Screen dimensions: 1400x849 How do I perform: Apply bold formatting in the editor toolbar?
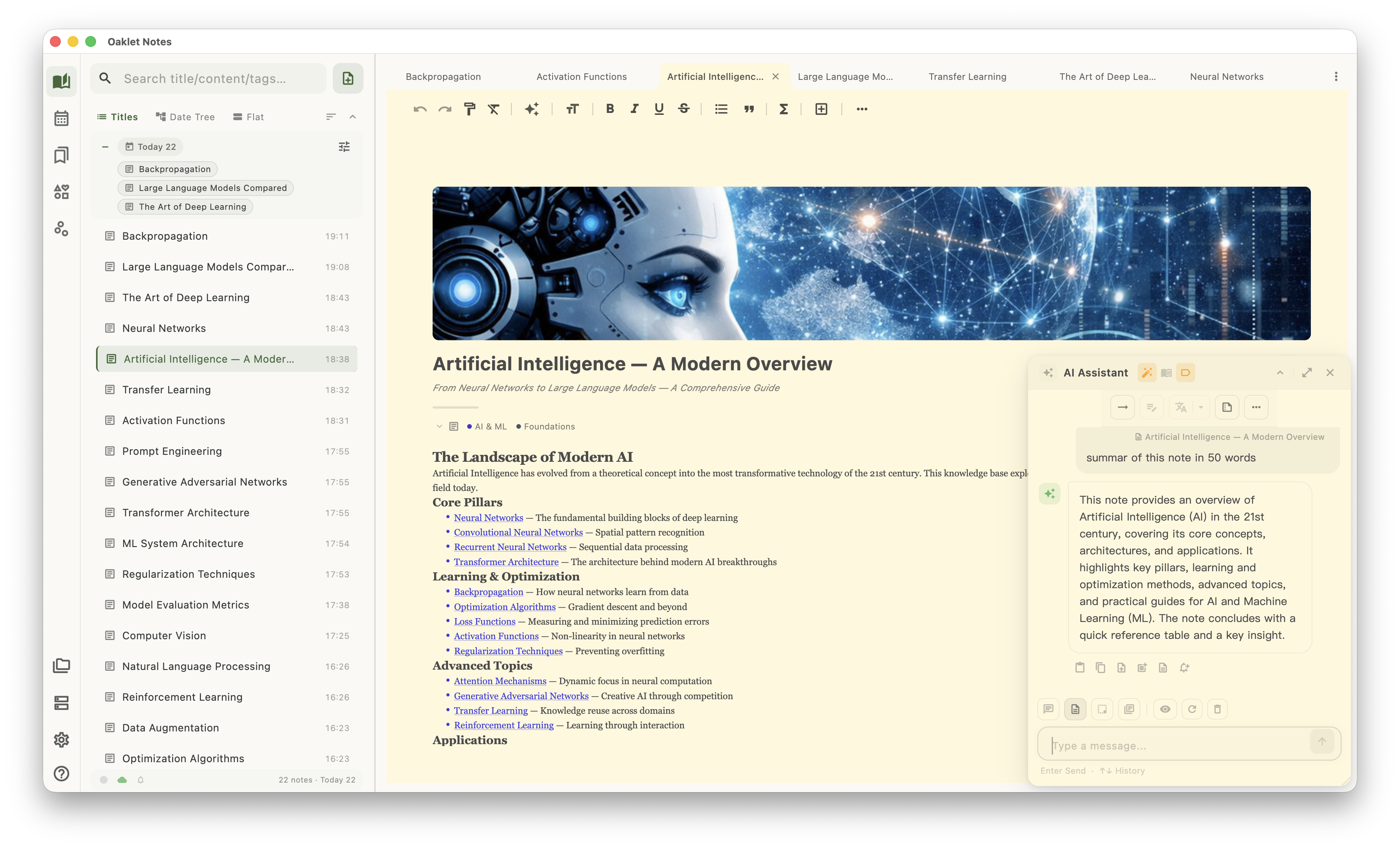(610, 109)
